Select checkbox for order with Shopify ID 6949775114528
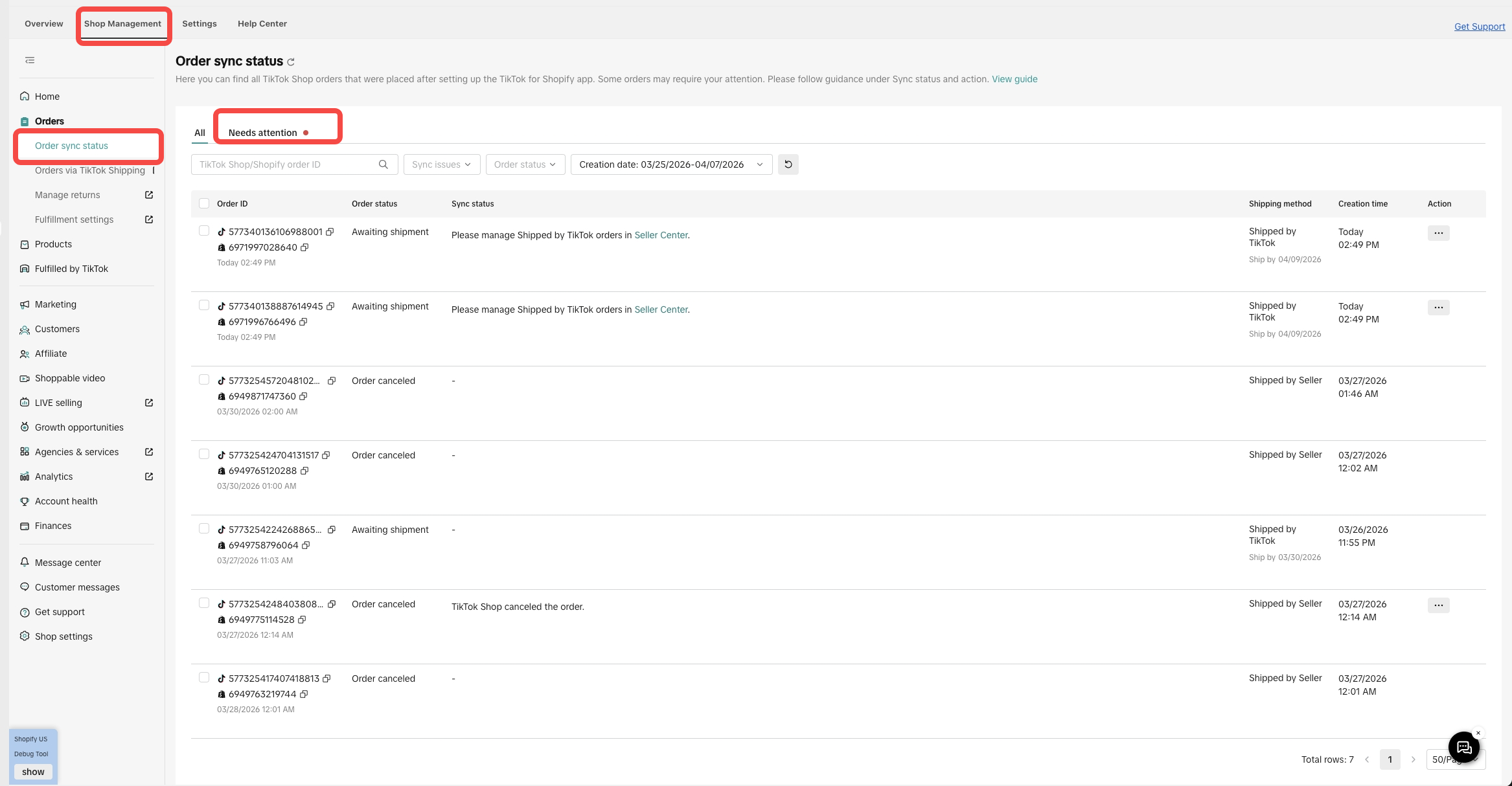1512x786 pixels. point(204,603)
